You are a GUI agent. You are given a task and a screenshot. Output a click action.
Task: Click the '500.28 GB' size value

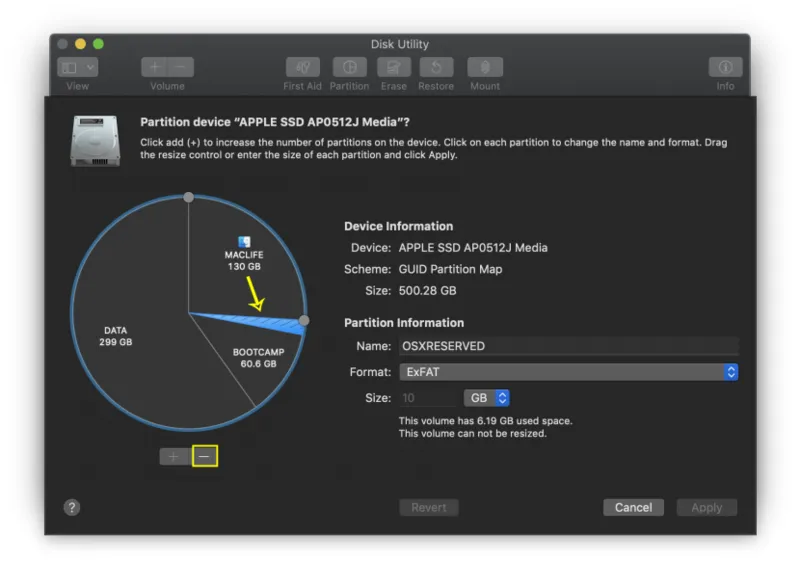428,290
